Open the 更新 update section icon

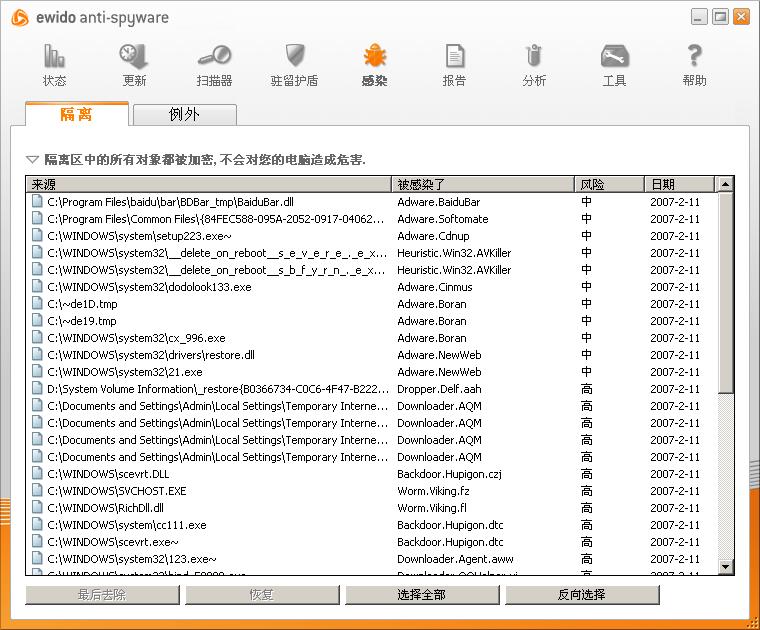(134, 56)
